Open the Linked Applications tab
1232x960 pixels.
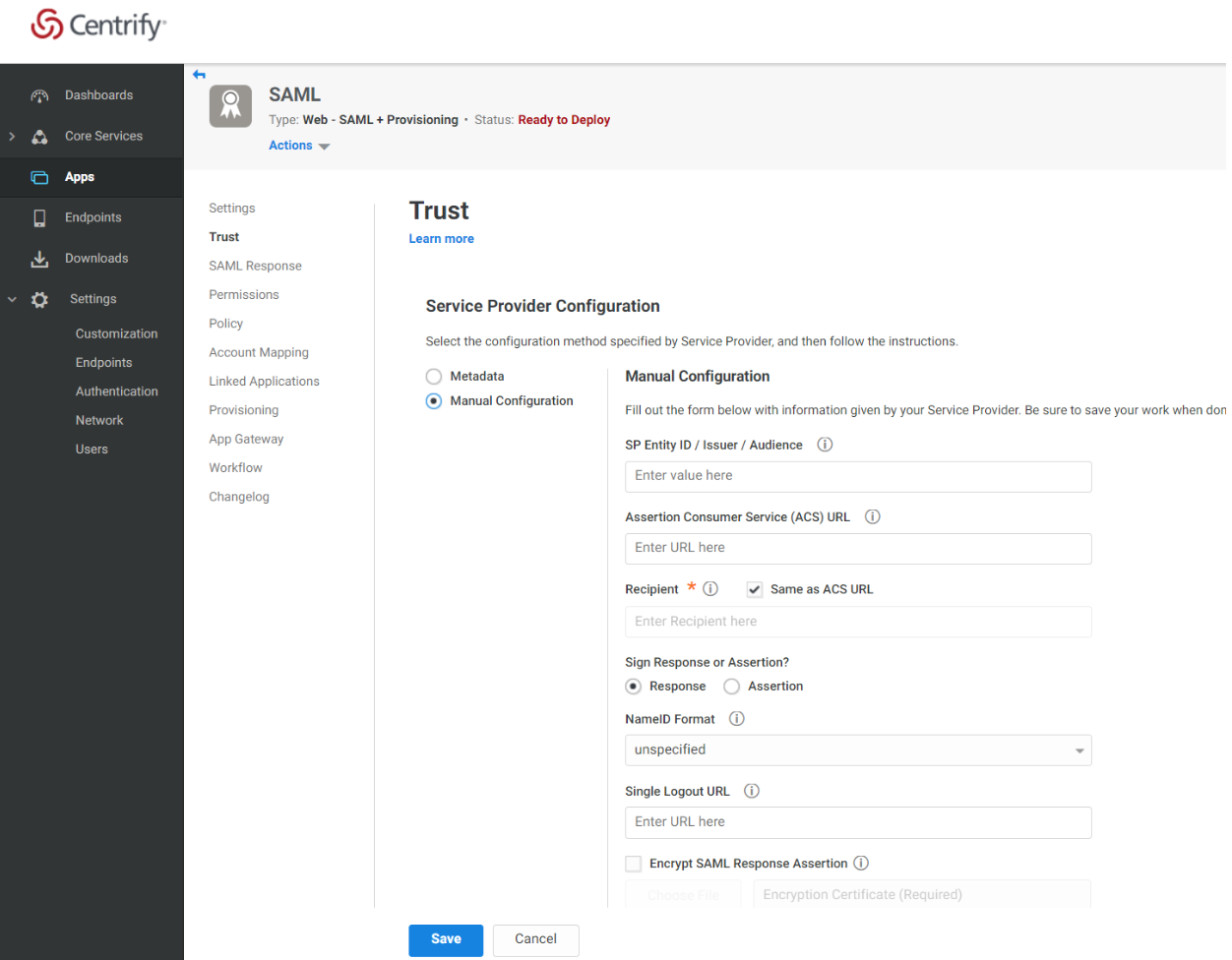[x=265, y=382]
